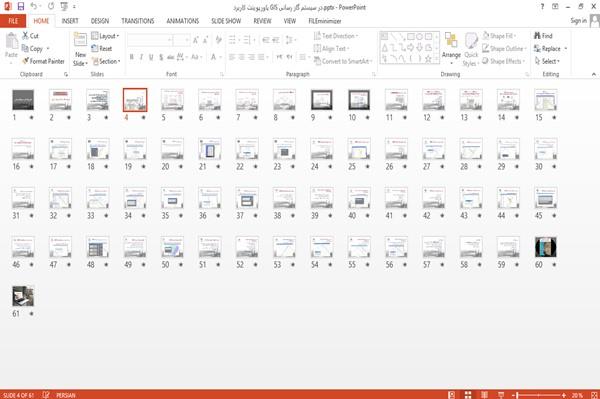Screen dimensions: 600x399
Task: Open Shape Outline dropdown
Action: pos(504,49)
